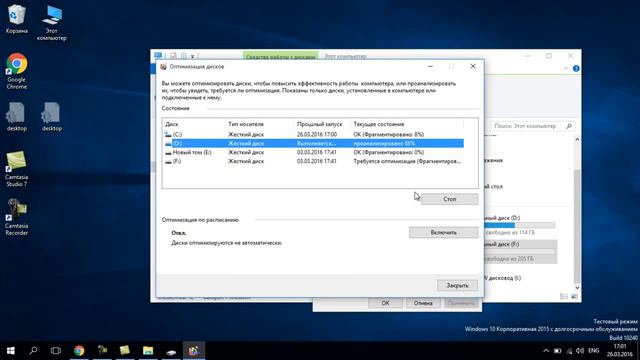Image resolution: width=640 pixels, height=360 pixels.
Task: Expand the Explorer ribbon chevron
Action: point(566,69)
